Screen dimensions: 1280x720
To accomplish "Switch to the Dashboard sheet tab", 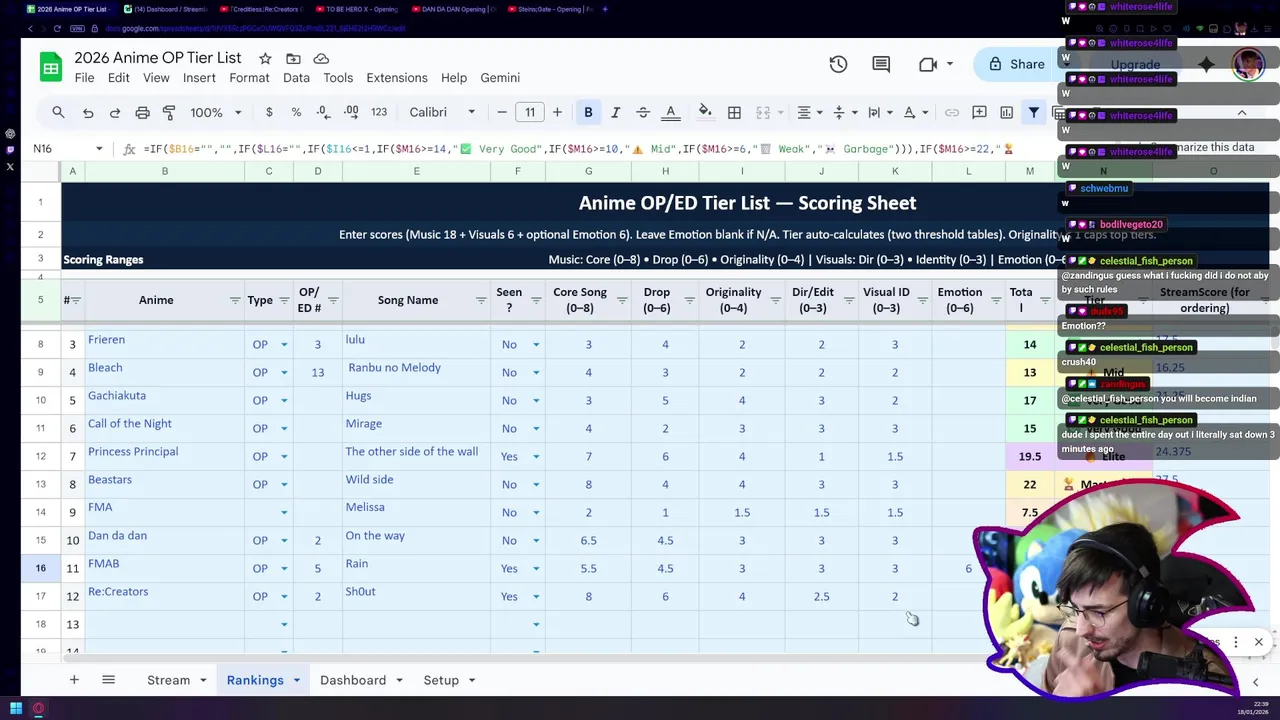I will (353, 680).
